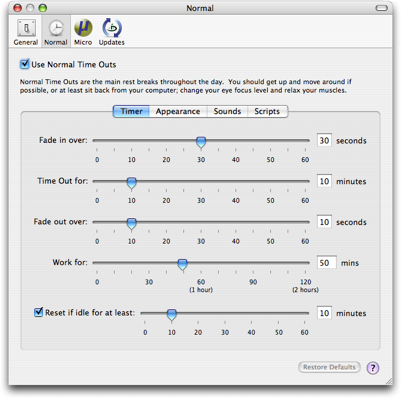Select the Timer tab
Image resolution: width=401 pixels, height=399 pixels.
coord(131,111)
